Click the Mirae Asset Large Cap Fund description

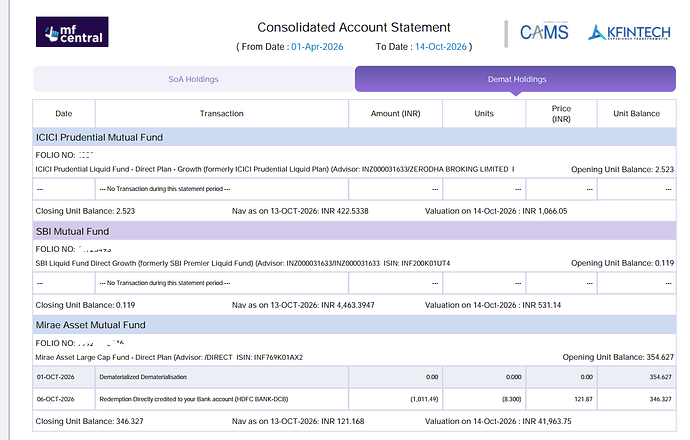pos(169,357)
